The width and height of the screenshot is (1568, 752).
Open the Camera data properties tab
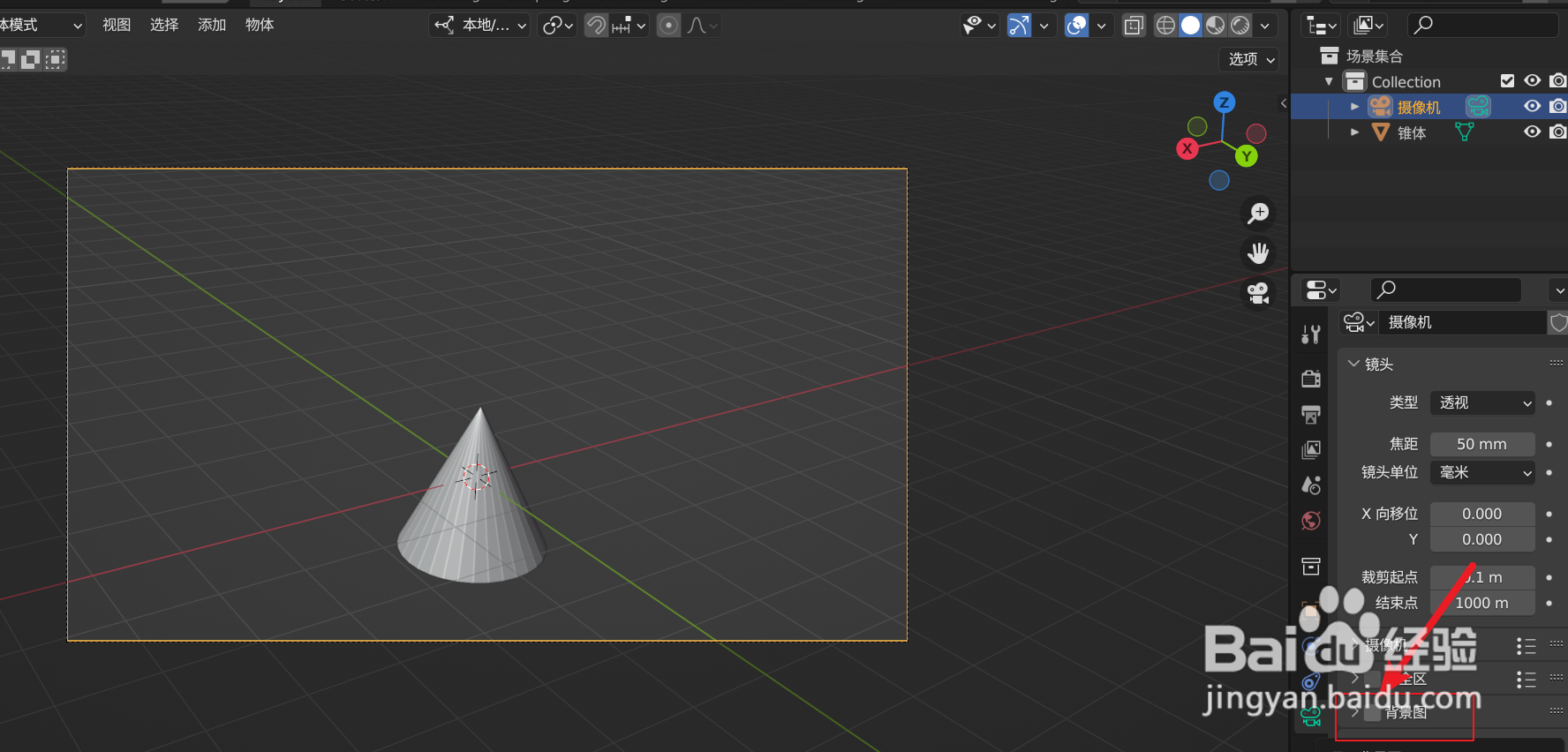[x=1311, y=716]
